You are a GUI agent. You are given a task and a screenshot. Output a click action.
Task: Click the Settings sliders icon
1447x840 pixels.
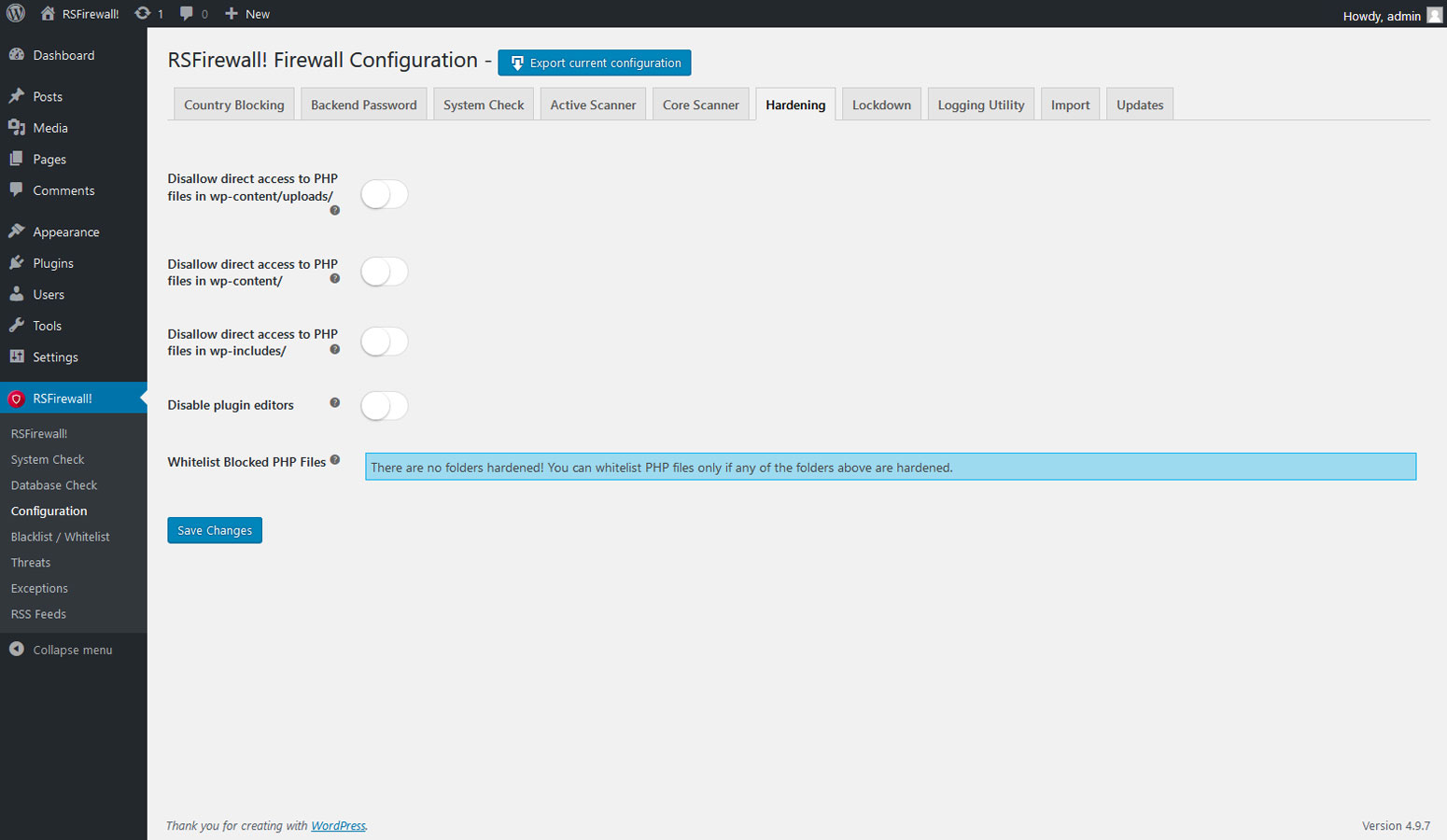click(17, 357)
